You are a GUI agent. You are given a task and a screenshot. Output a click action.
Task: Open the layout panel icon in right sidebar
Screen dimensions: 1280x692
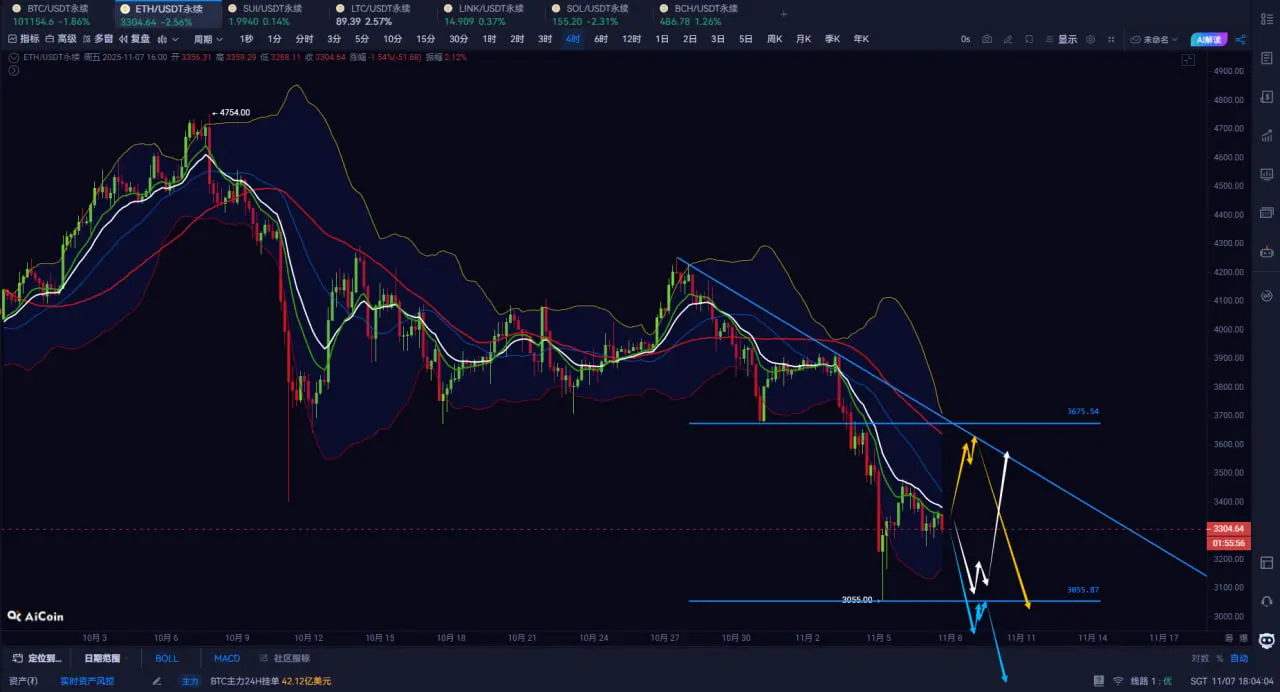tap(1266, 563)
